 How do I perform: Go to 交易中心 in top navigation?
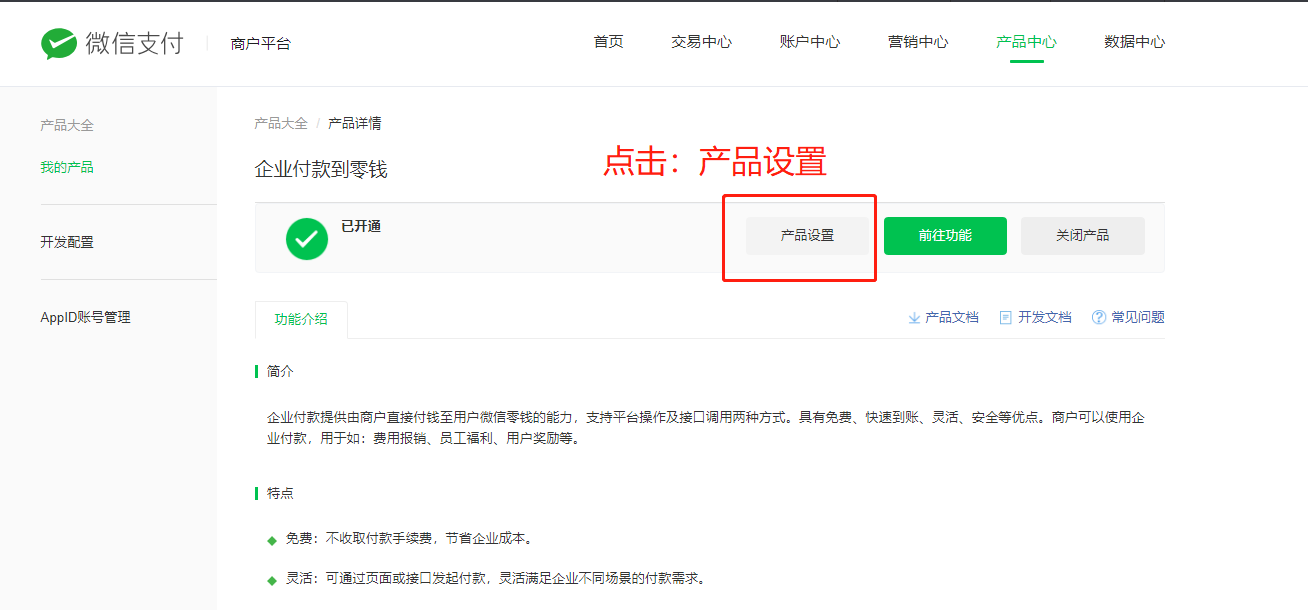tap(701, 42)
